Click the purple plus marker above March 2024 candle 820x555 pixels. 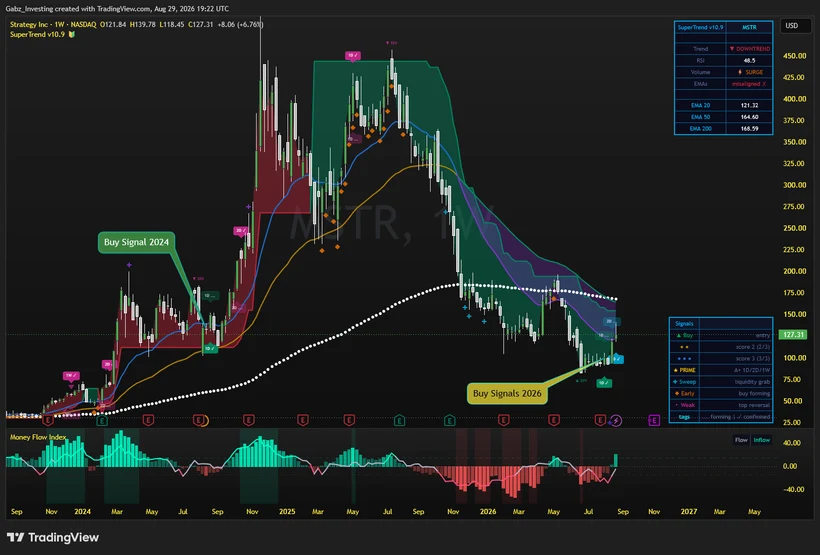(129, 265)
